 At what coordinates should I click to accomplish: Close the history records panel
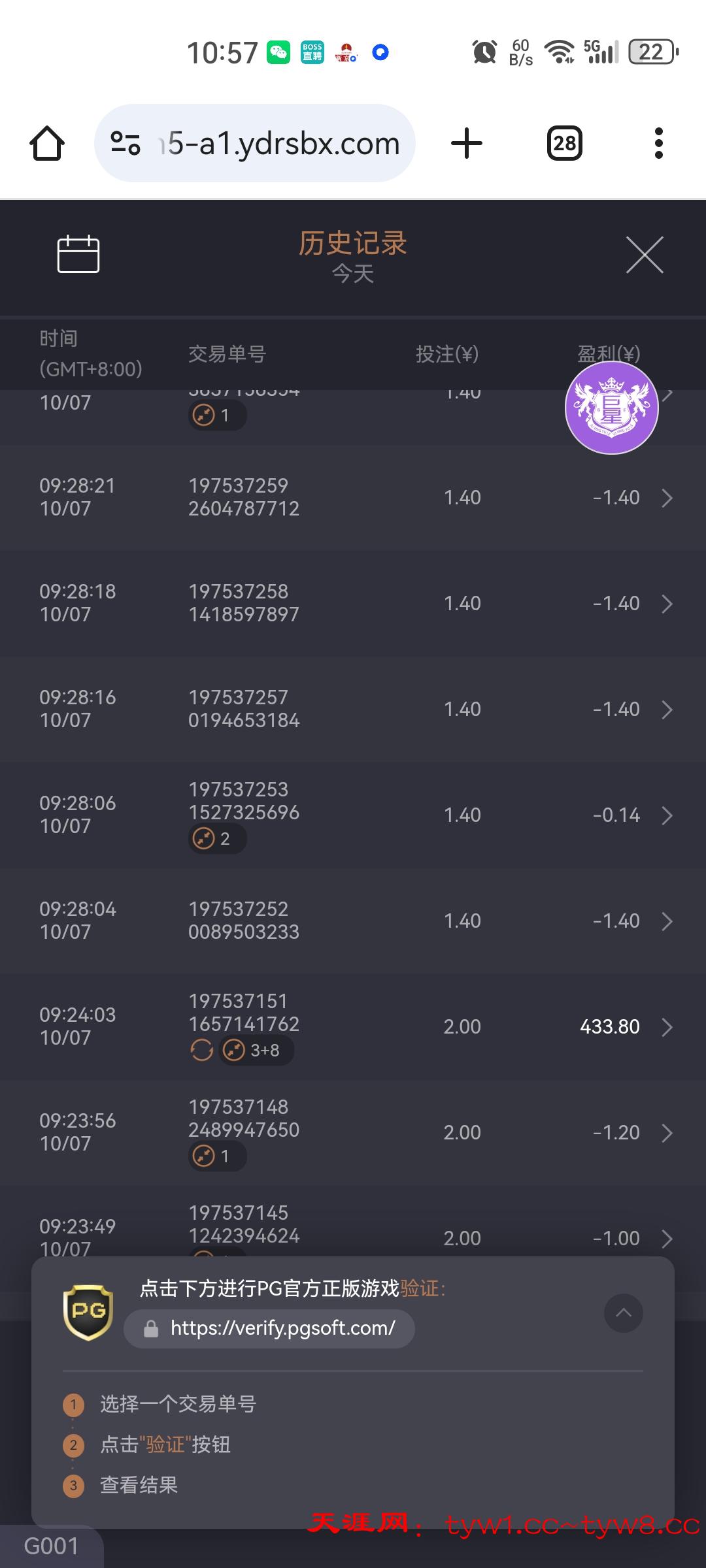[645, 255]
